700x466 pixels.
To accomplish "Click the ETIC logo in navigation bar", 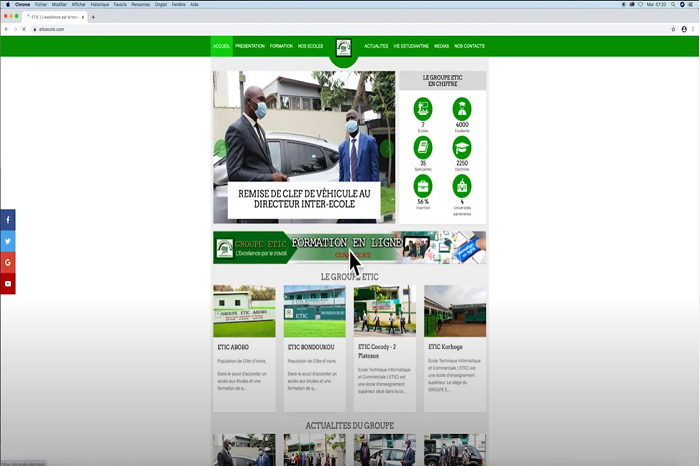I will (x=343, y=48).
